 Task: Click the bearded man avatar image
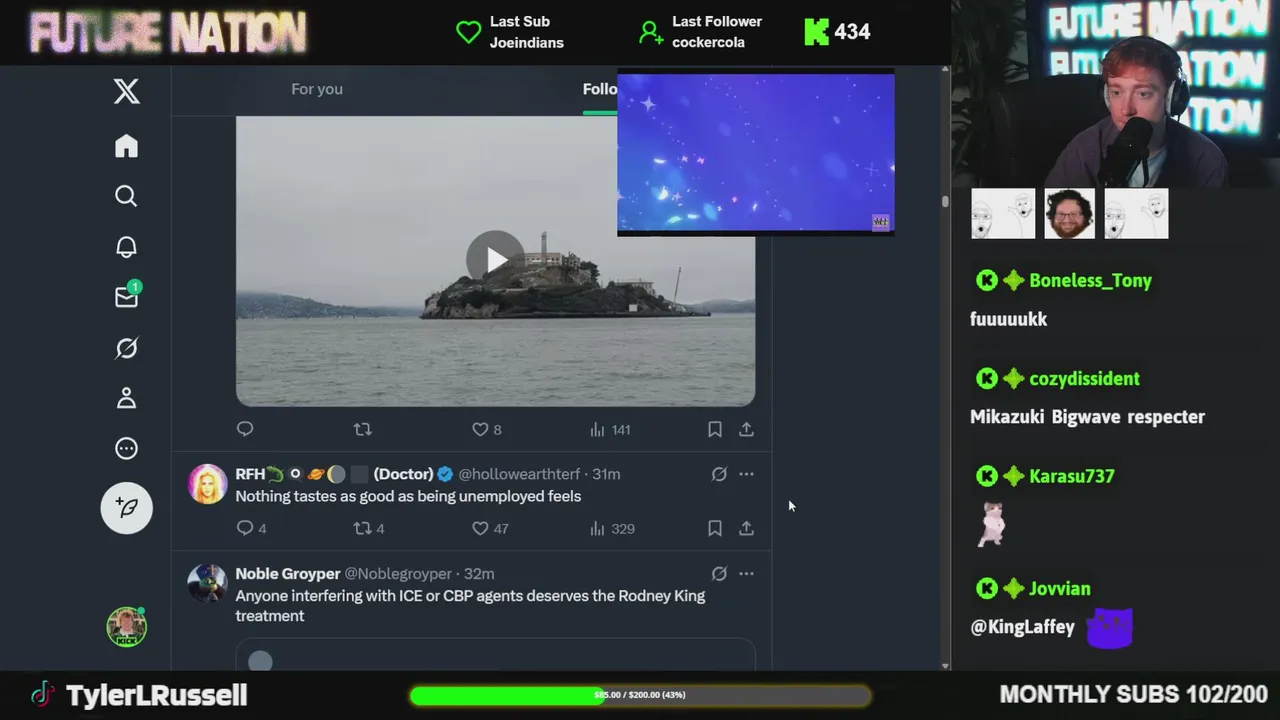click(1069, 213)
